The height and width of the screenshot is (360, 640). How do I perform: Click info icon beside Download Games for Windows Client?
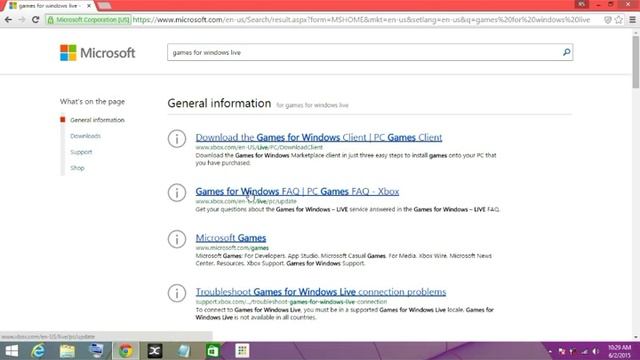click(x=177, y=139)
